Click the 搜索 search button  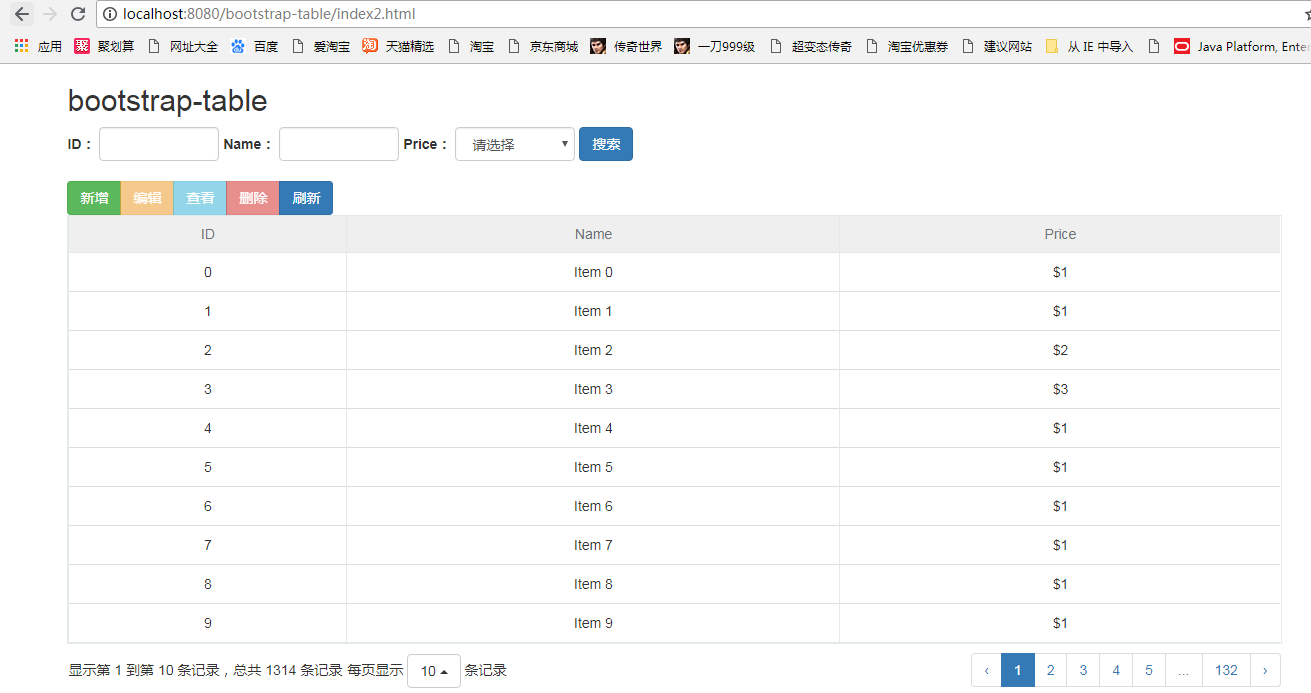pos(605,144)
